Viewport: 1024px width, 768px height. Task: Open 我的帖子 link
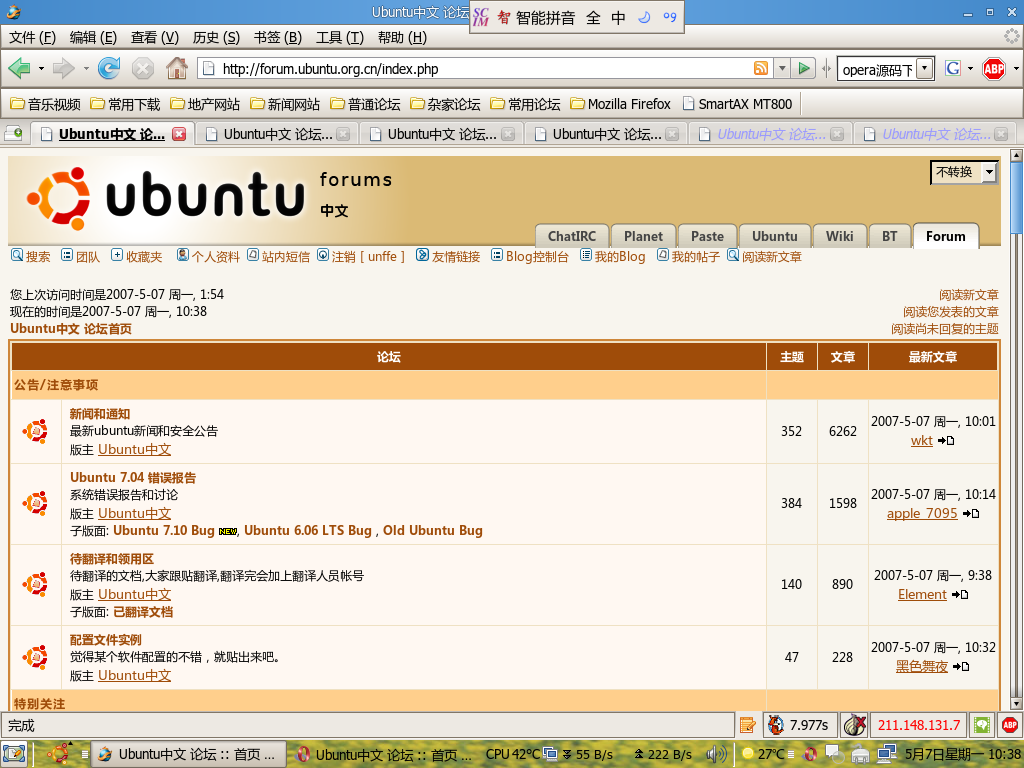coord(688,256)
